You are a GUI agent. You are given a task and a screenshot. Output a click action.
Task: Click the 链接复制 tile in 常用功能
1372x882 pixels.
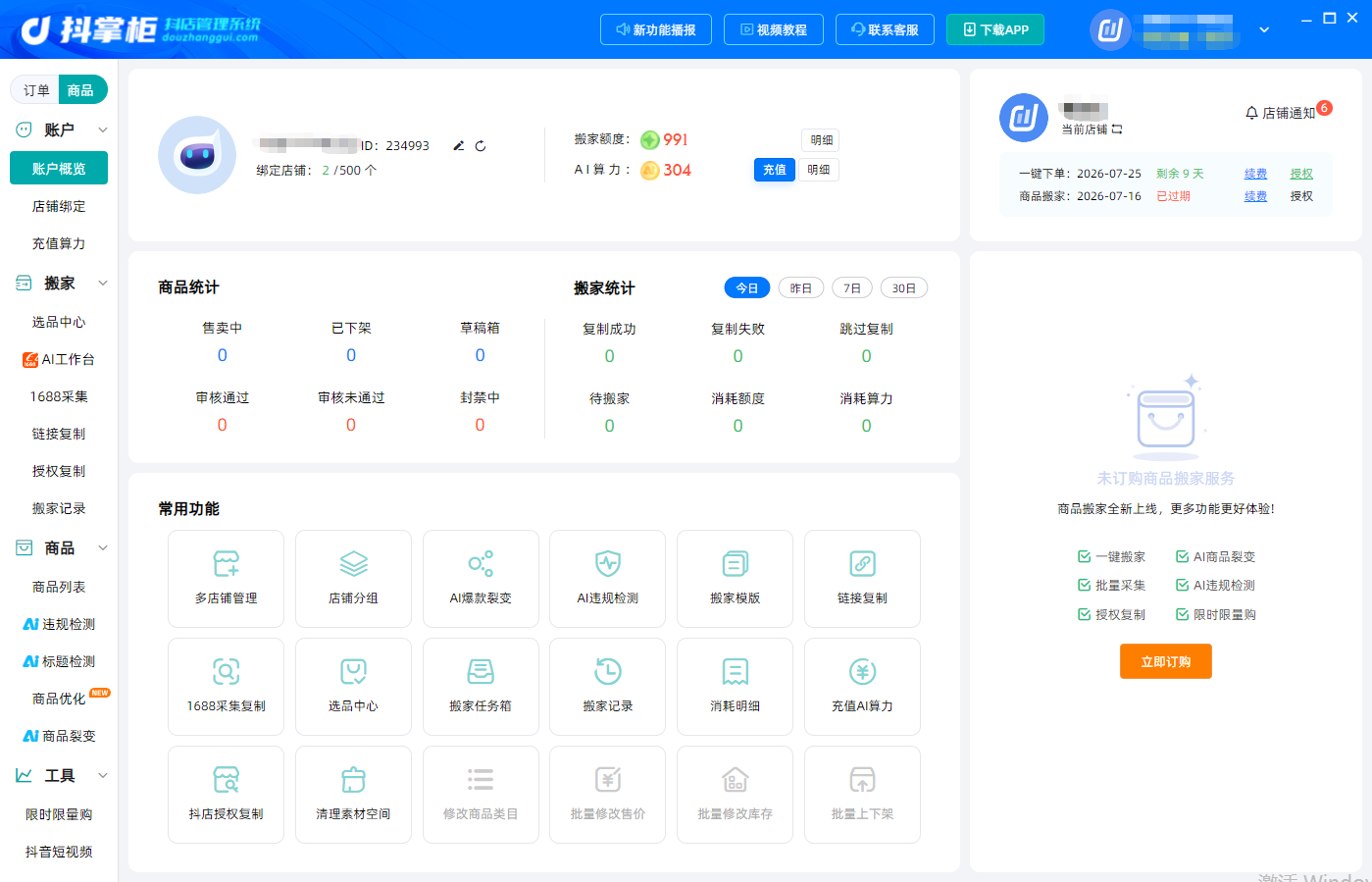point(862,579)
